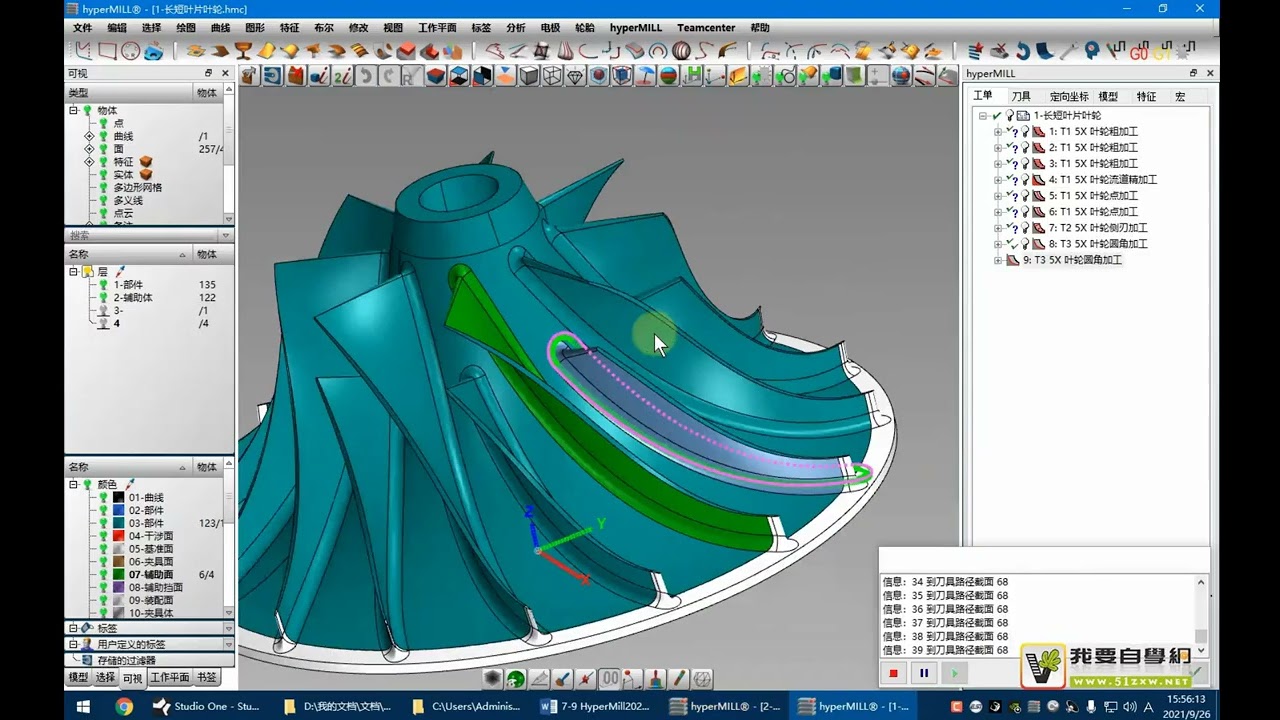Collapse the 1-长短叶片叶轮 joblist root
The image size is (1280, 720).
click(983, 116)
